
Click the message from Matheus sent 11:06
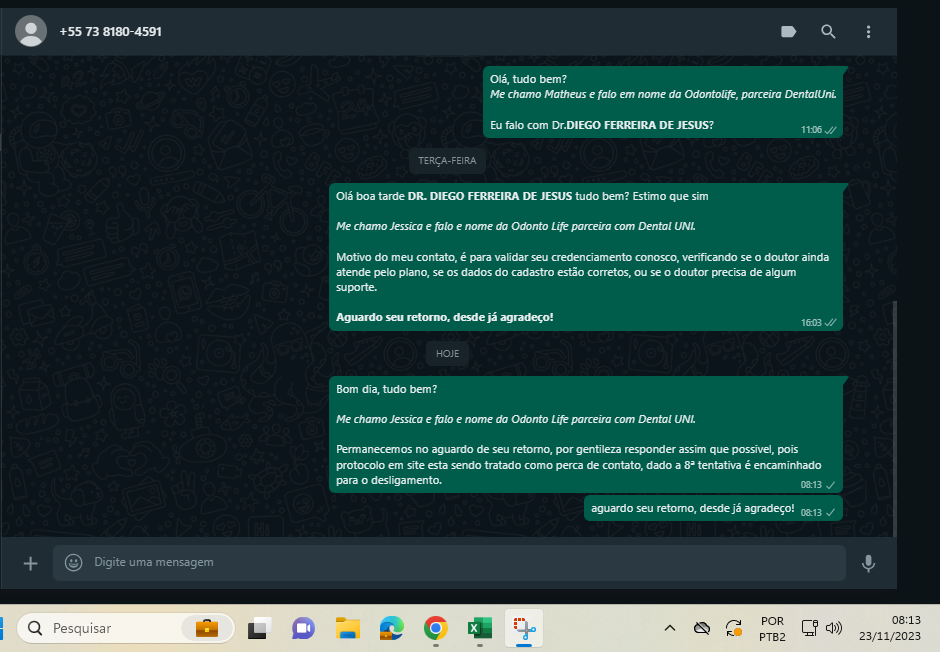pyautogui.click(x=662, y=102)
